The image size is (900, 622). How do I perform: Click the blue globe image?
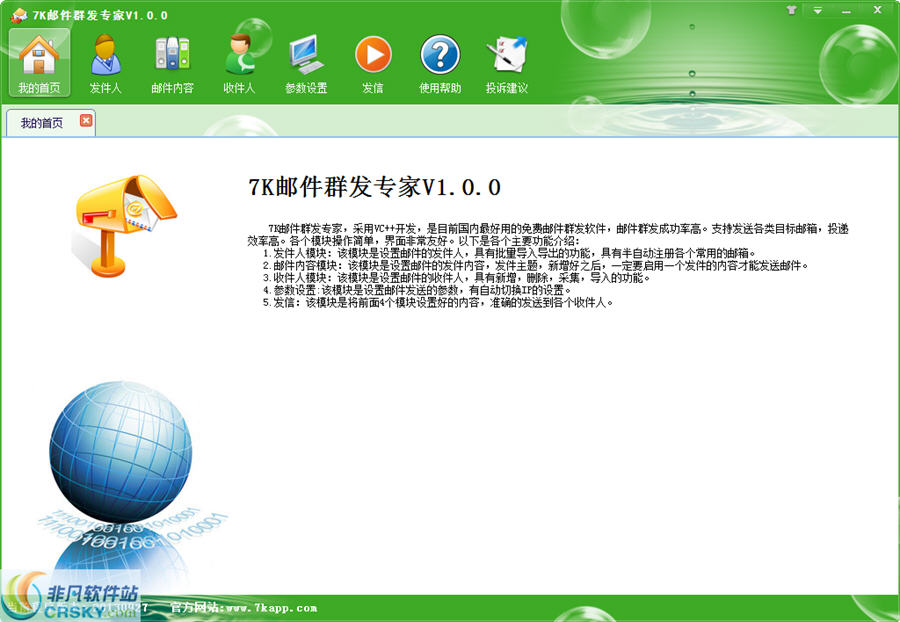(x=121, y=451)
